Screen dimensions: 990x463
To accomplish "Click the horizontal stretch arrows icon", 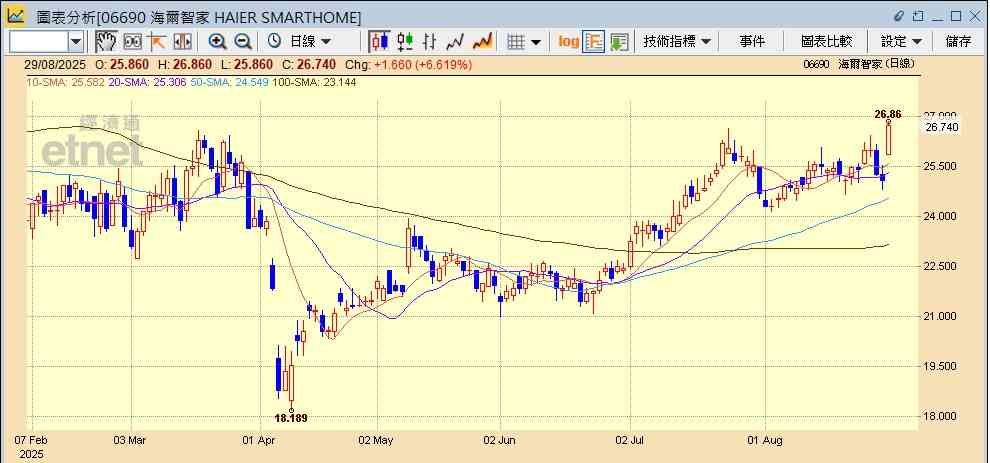I will pyautogui.click(x=182, y=42).
